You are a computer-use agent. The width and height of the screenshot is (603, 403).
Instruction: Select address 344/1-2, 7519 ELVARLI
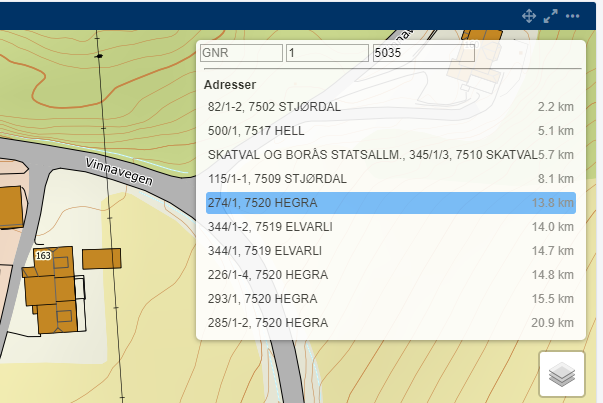(391, 227)
